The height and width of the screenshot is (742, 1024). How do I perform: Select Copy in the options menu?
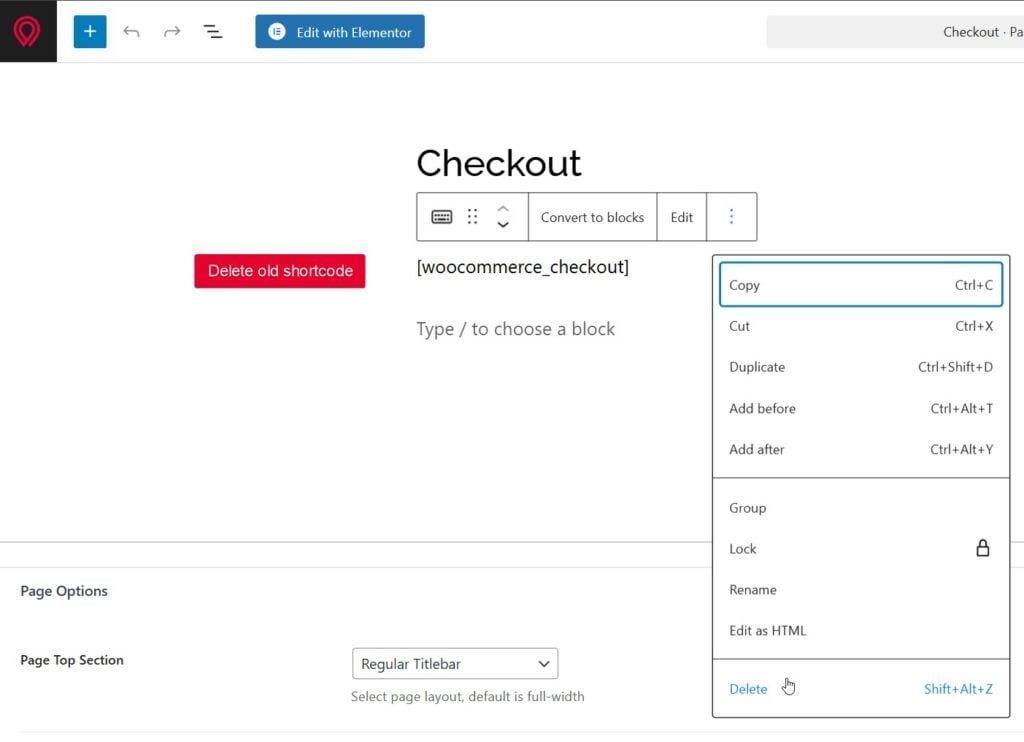click(744, 285)
